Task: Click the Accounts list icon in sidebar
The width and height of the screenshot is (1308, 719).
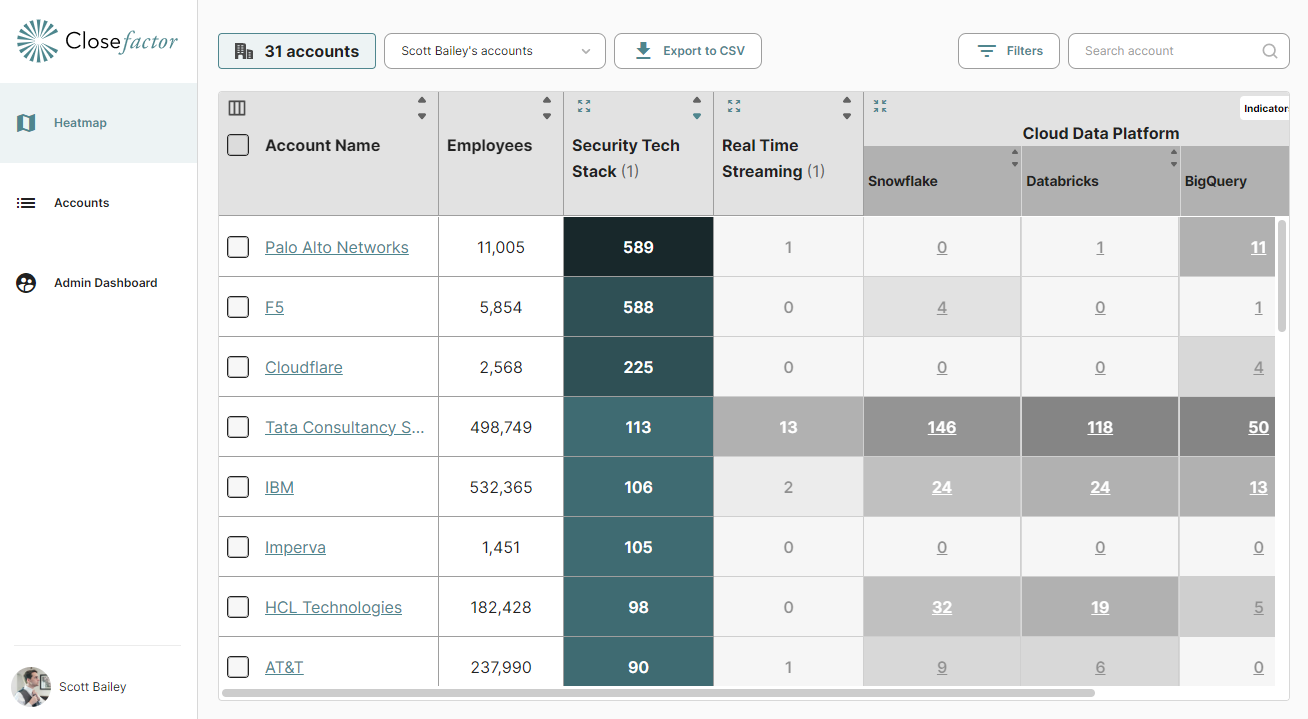Action: [26, 203]
